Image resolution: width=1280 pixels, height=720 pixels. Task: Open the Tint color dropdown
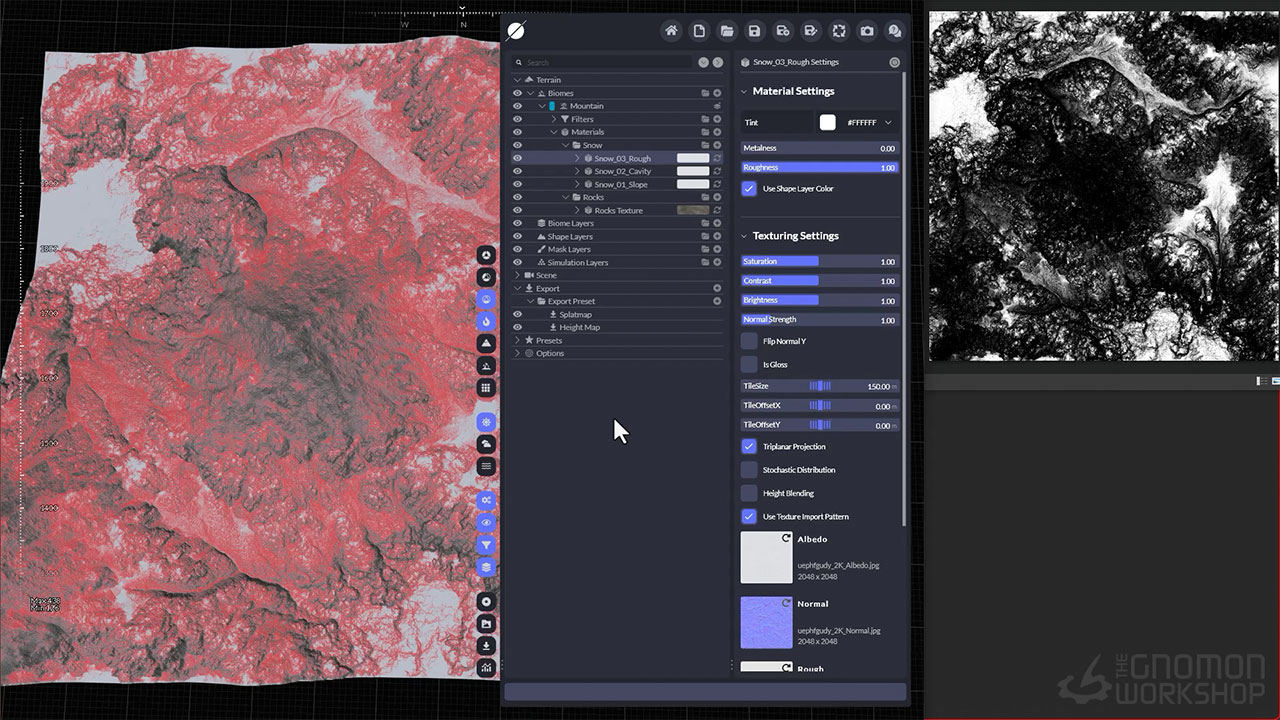[x=888, y=123]
